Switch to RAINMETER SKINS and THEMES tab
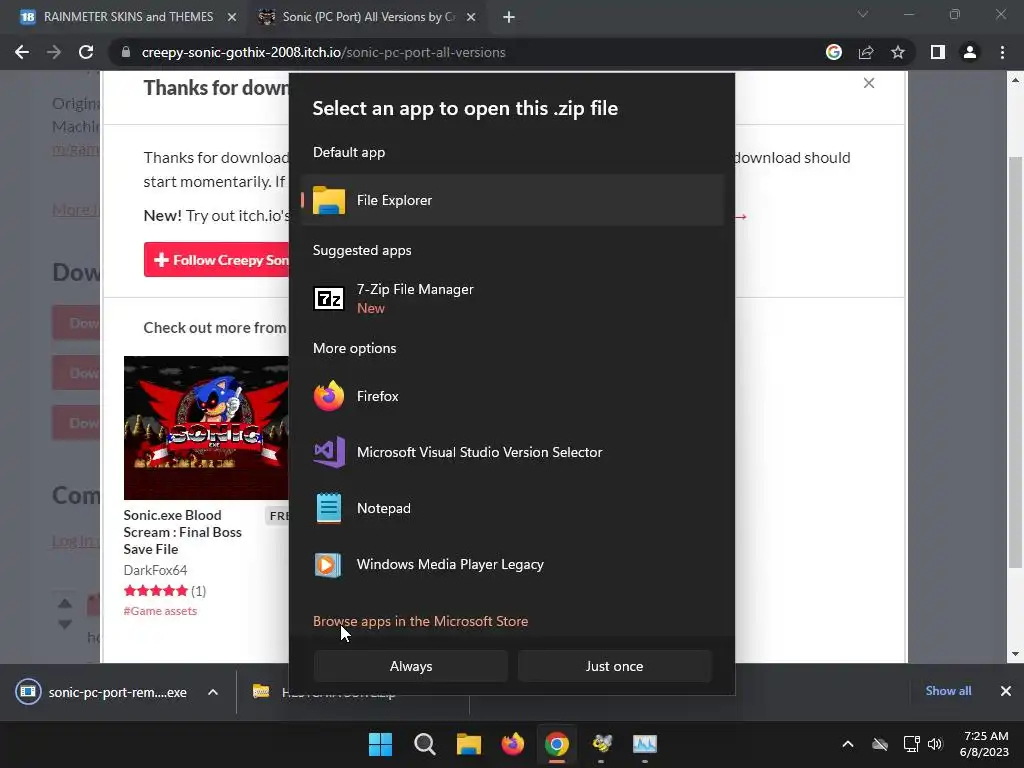1024x768 pixels. pyautogui.click(x=128, y=17)
